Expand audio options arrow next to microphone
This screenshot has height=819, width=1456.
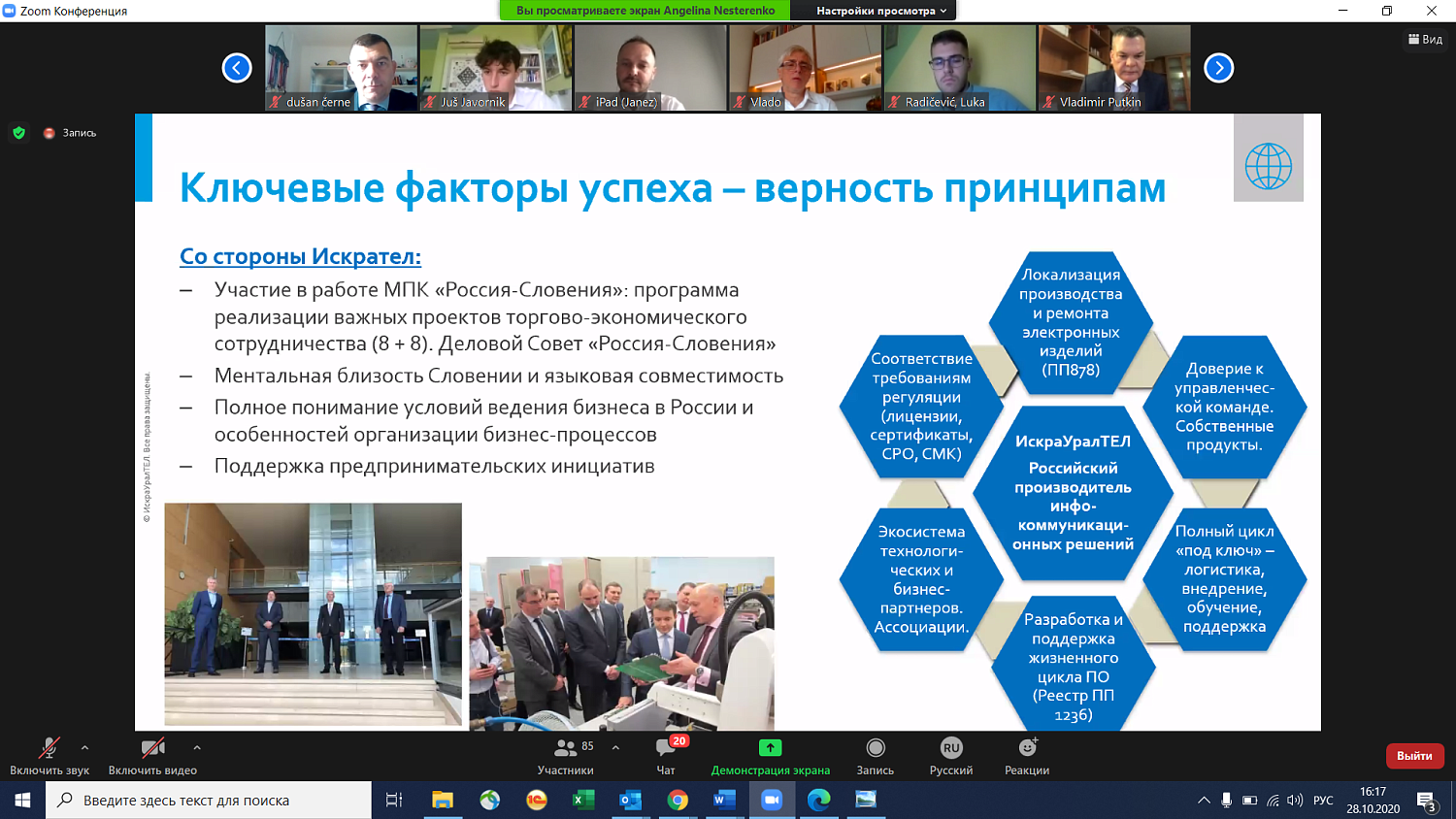tap(84, 748)
